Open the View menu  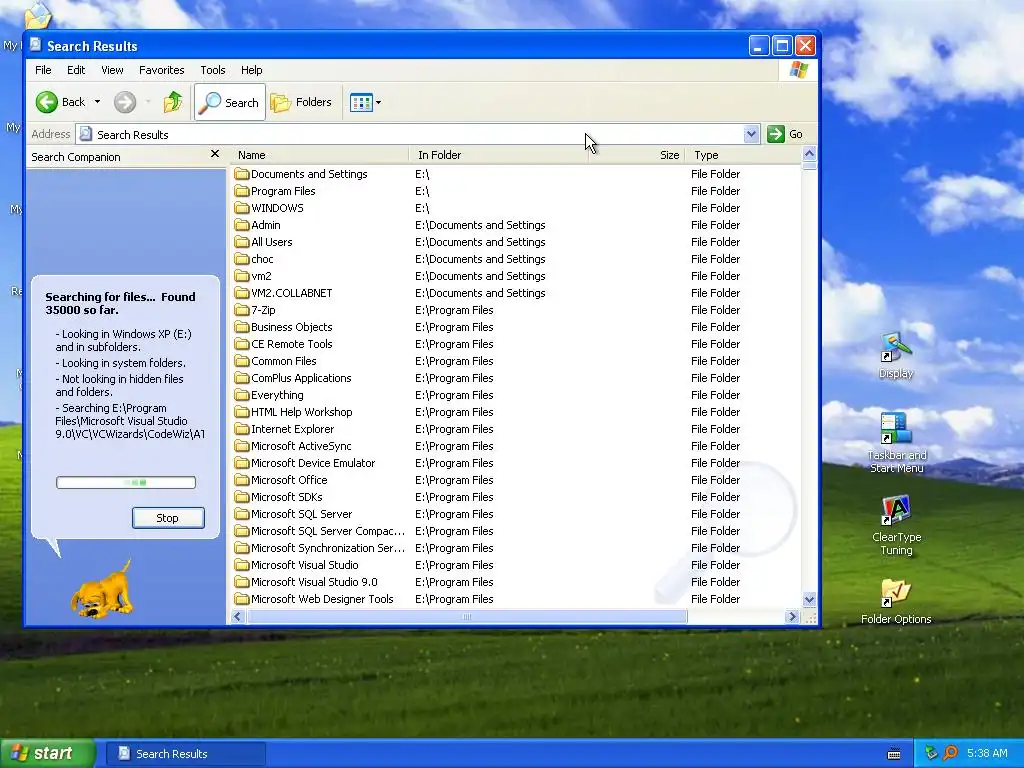(x=112, y=70)
